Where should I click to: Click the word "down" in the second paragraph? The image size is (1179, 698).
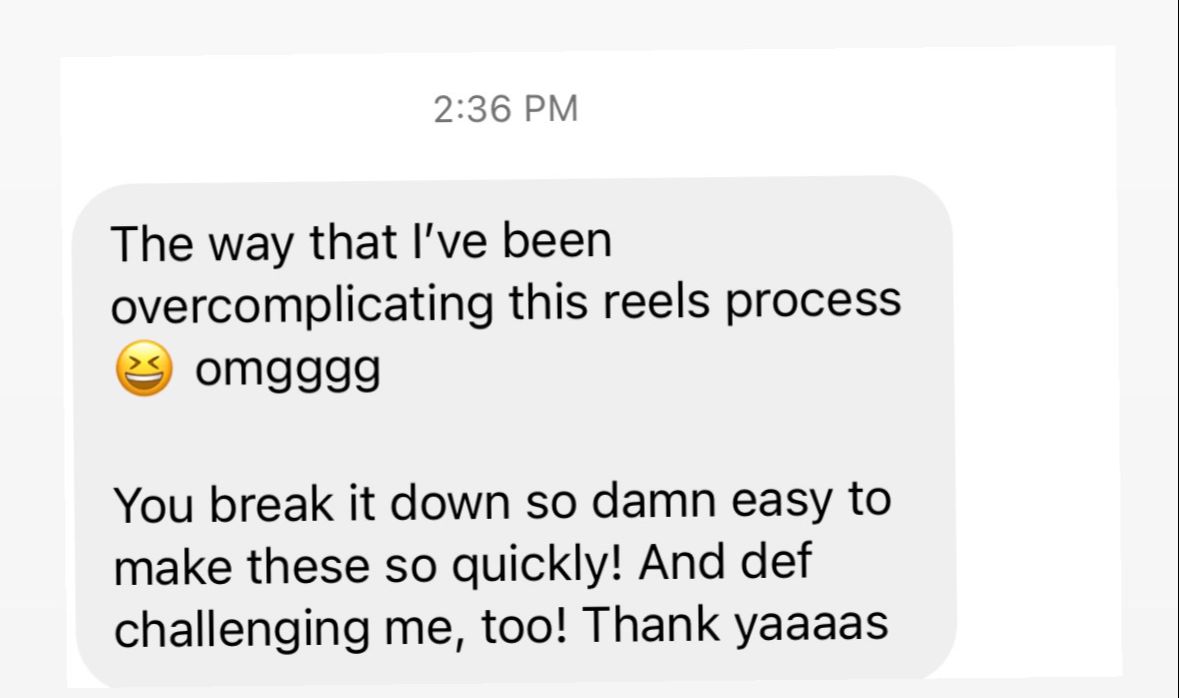(x=450, y=502)
